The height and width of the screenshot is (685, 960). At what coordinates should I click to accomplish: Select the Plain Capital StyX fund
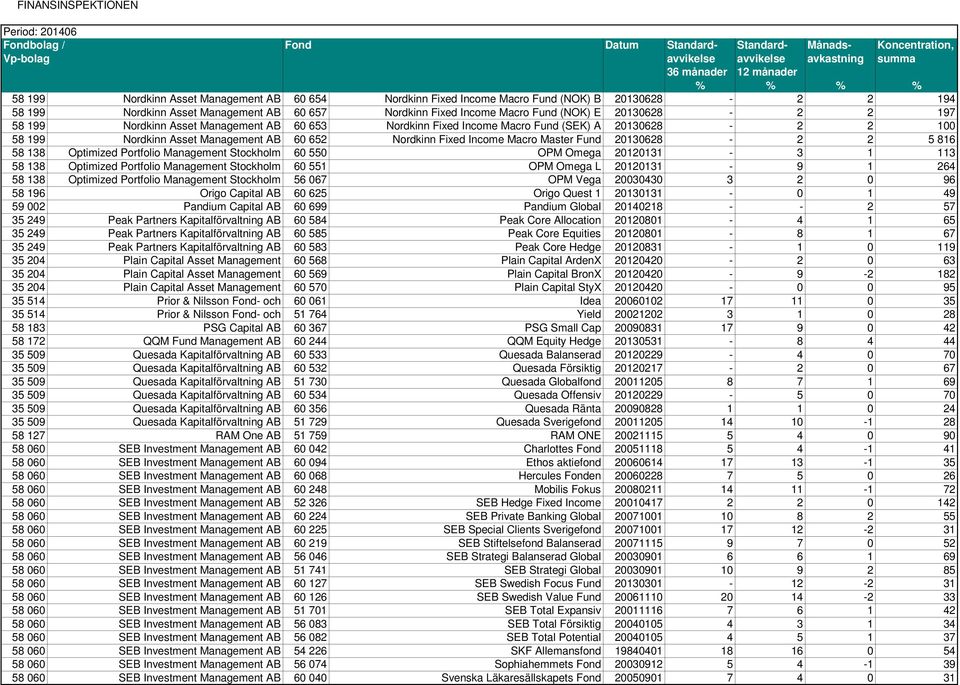558,288
